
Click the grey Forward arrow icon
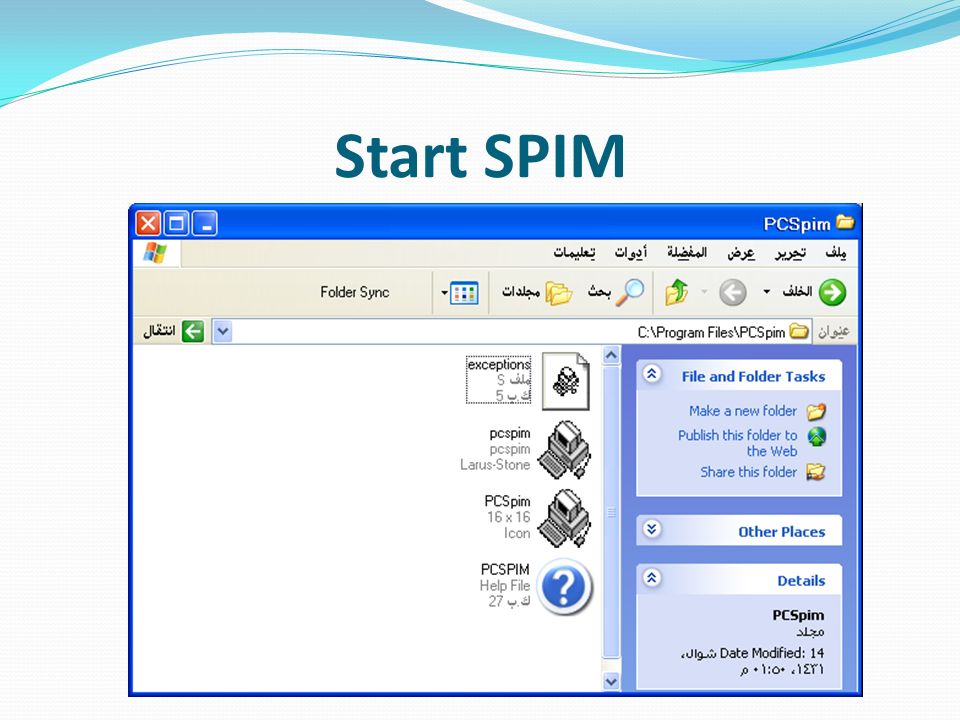(x=732, y=293)
